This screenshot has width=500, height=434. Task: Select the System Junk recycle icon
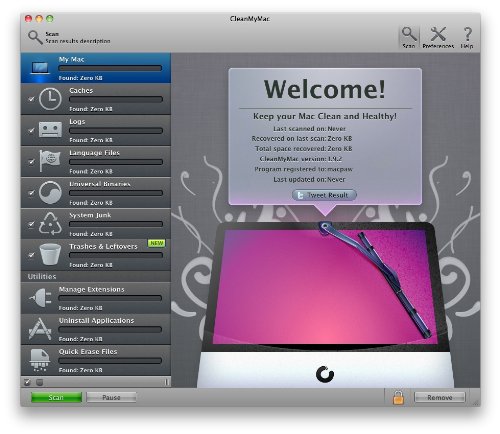[x=50, y=223]
